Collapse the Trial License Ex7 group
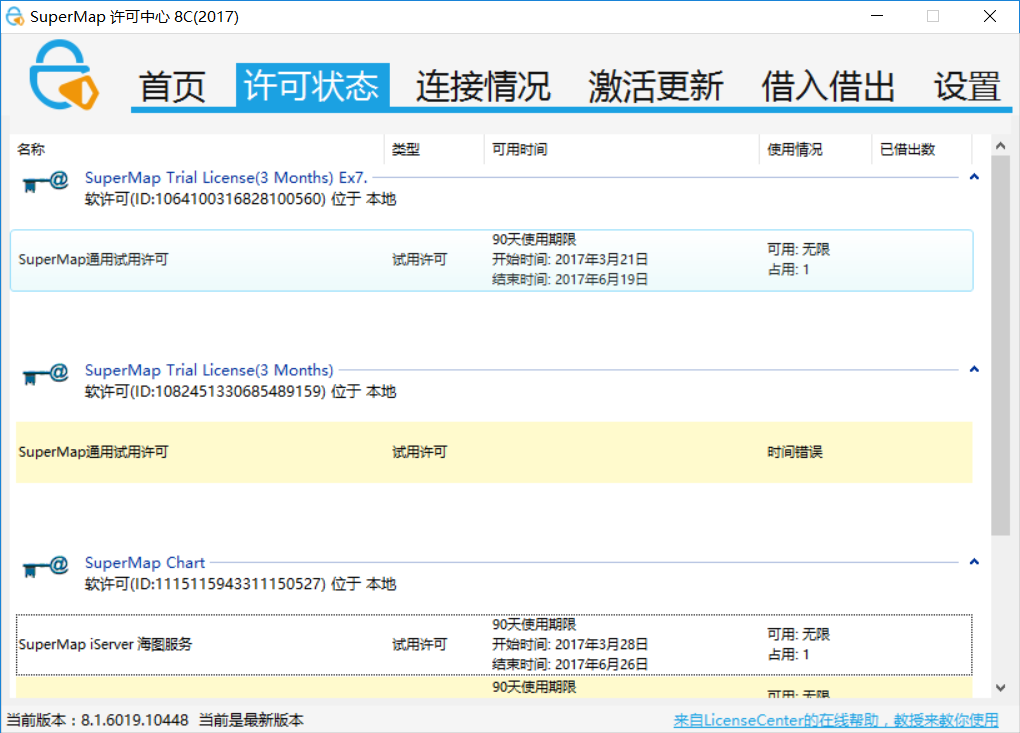The width and height of the screenshot is (1020, 733). (974, 177)
